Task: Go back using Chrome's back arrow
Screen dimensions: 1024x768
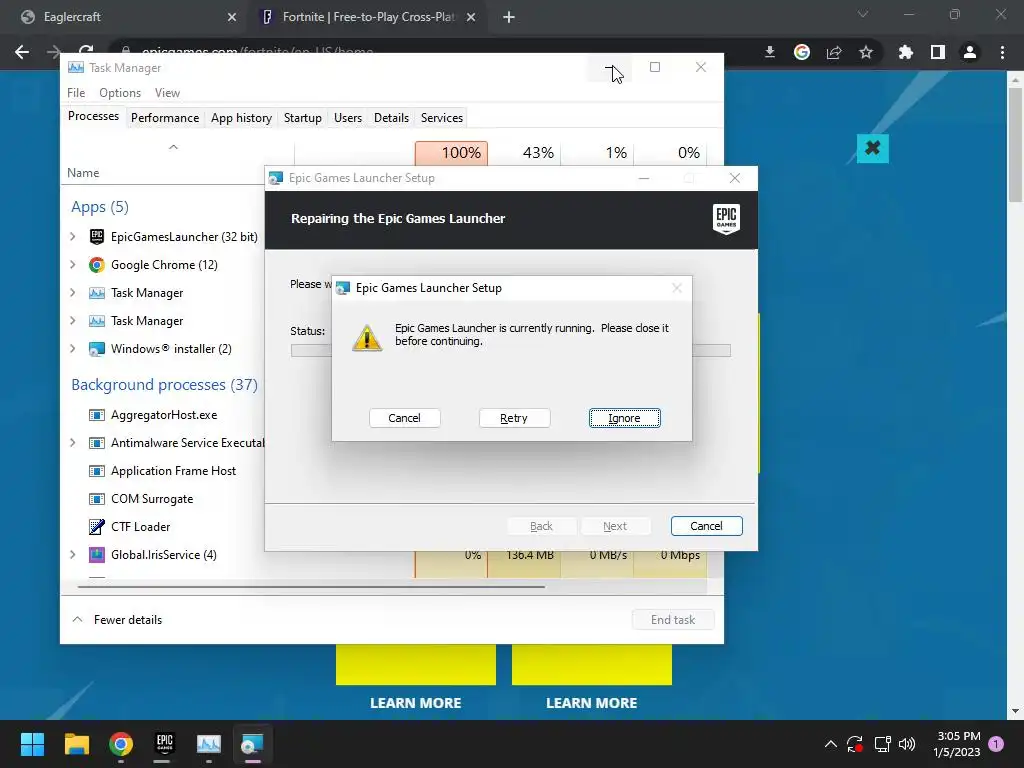Action: (x=22, y=52)
